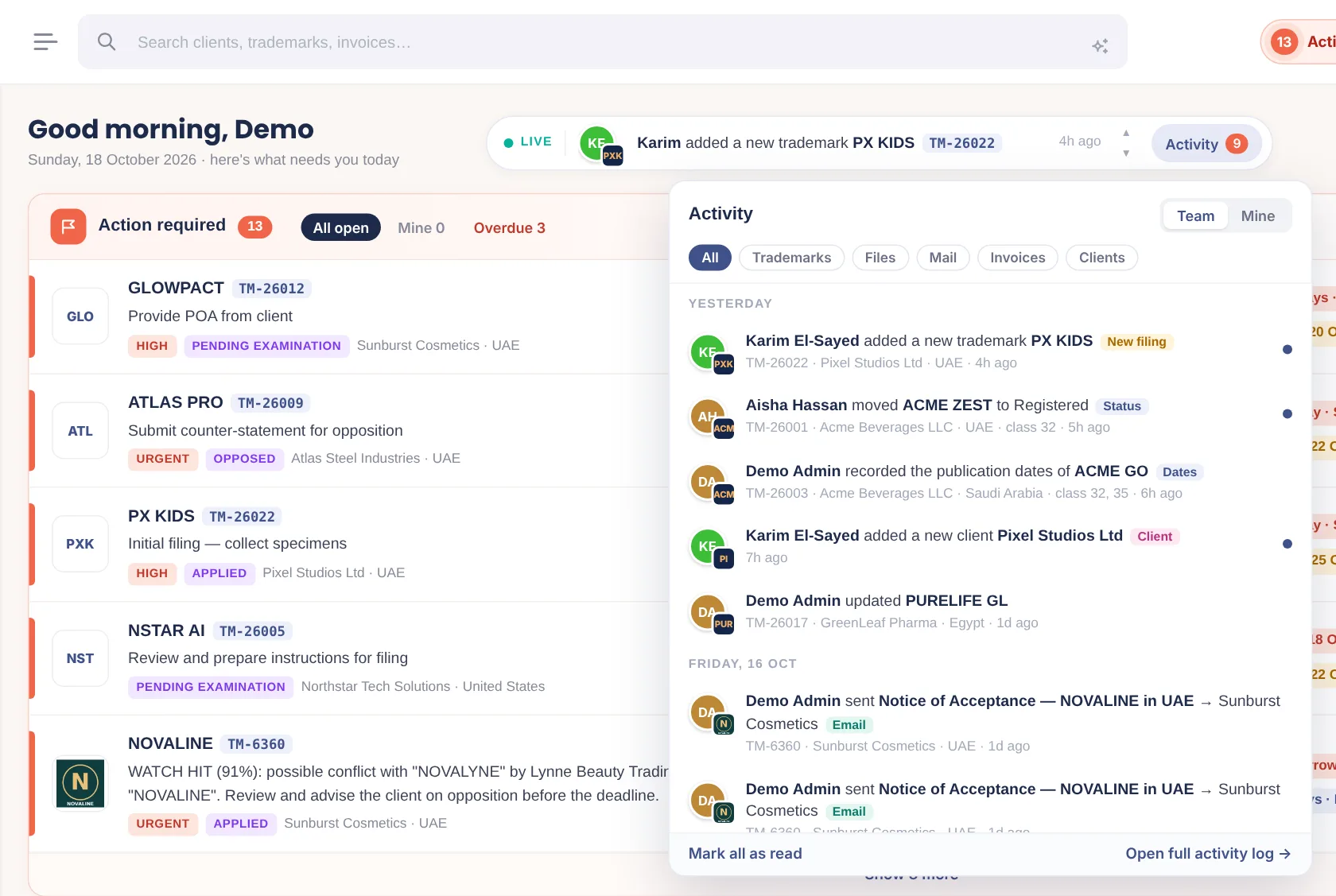
Task: Focus the search clients input field
Action: pos(603,42)
